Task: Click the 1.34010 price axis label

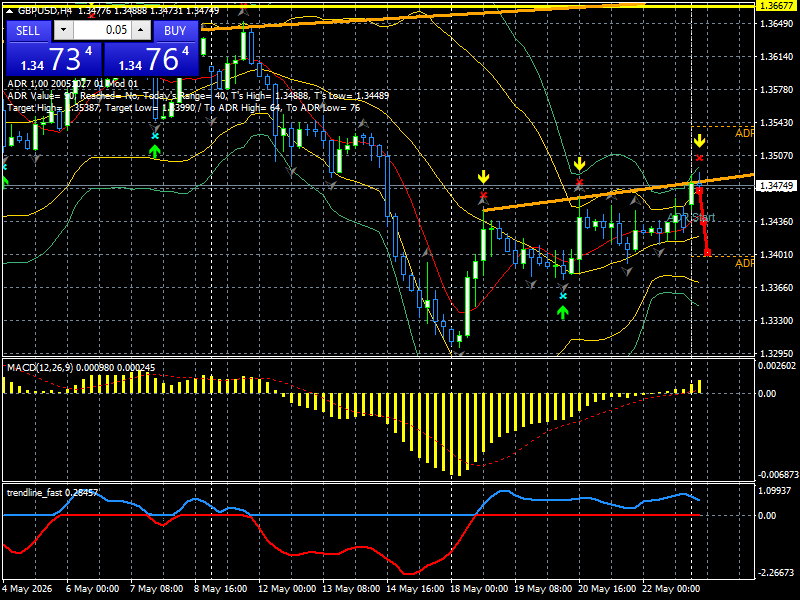Action: pyautogui.click(x=776, y=255)
